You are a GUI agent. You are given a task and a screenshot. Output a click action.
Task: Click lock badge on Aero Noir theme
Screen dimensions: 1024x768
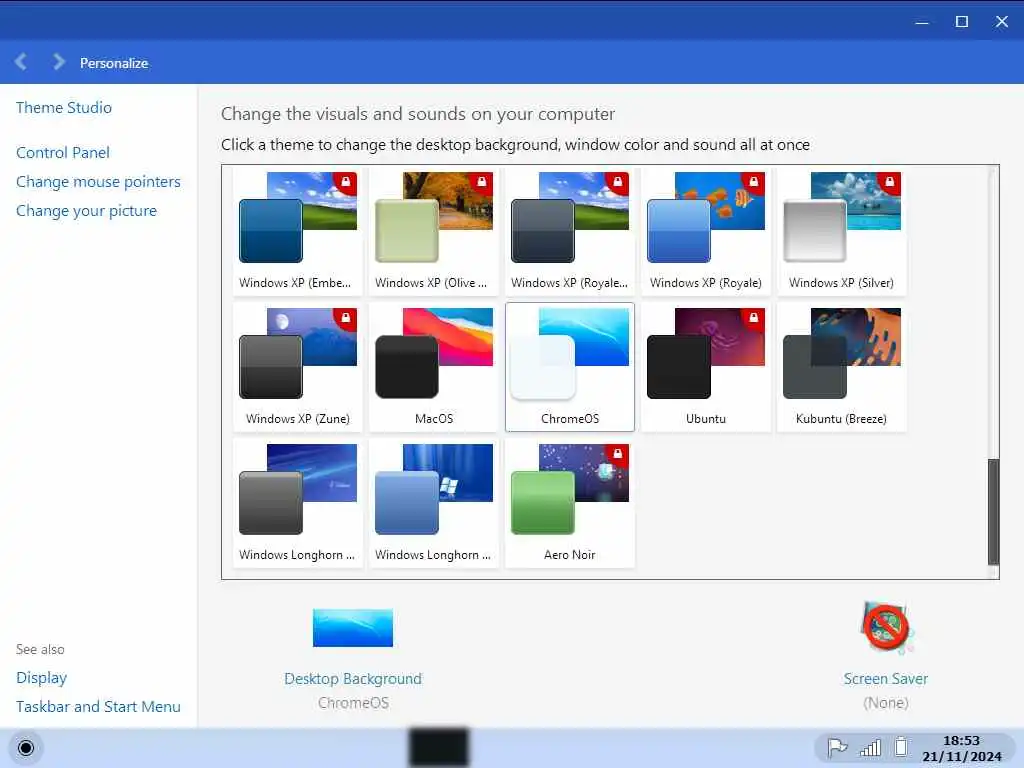tap(617, 455)
